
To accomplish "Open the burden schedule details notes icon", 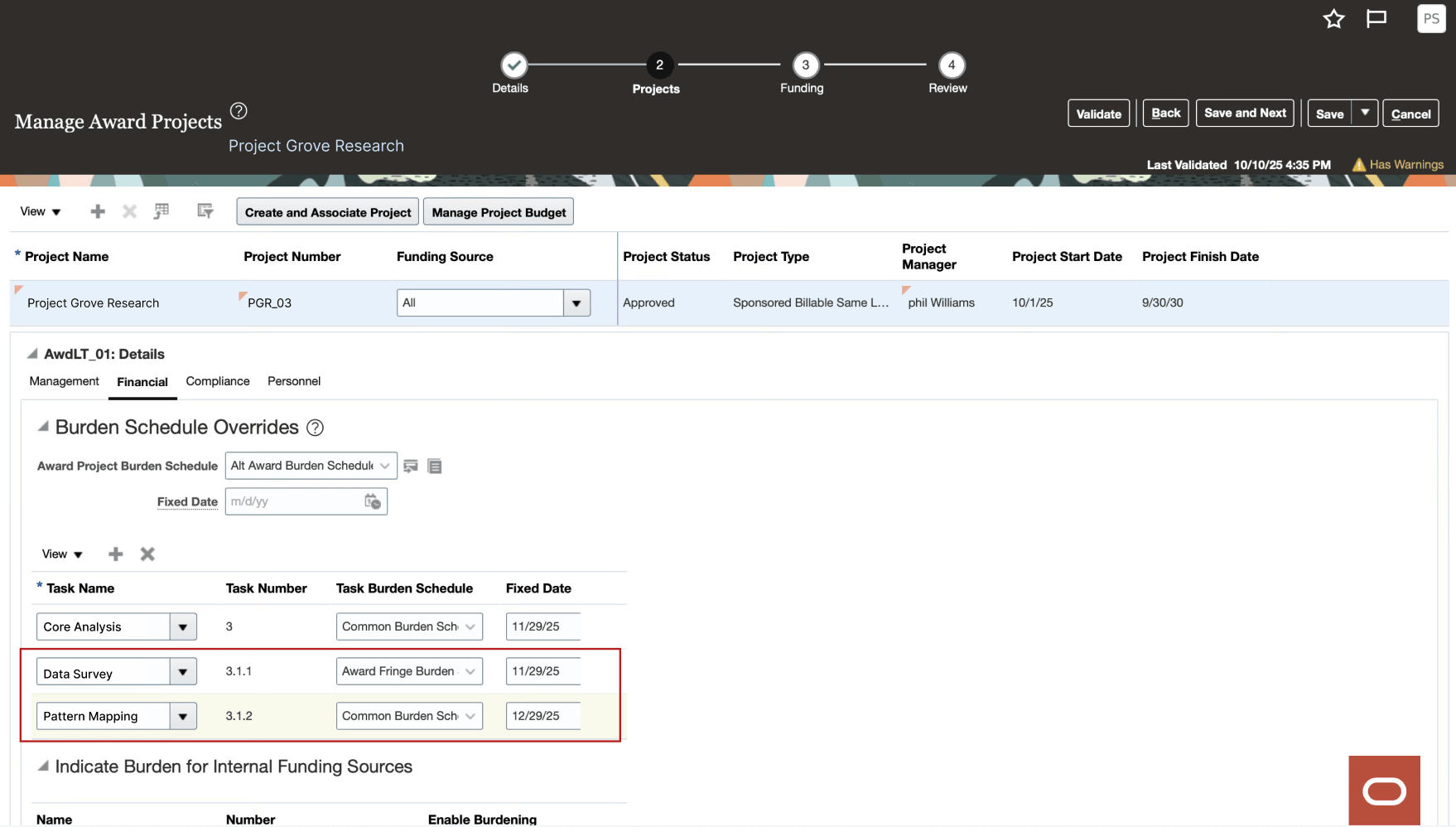I will pyautogui.click(x=434, y=466).
